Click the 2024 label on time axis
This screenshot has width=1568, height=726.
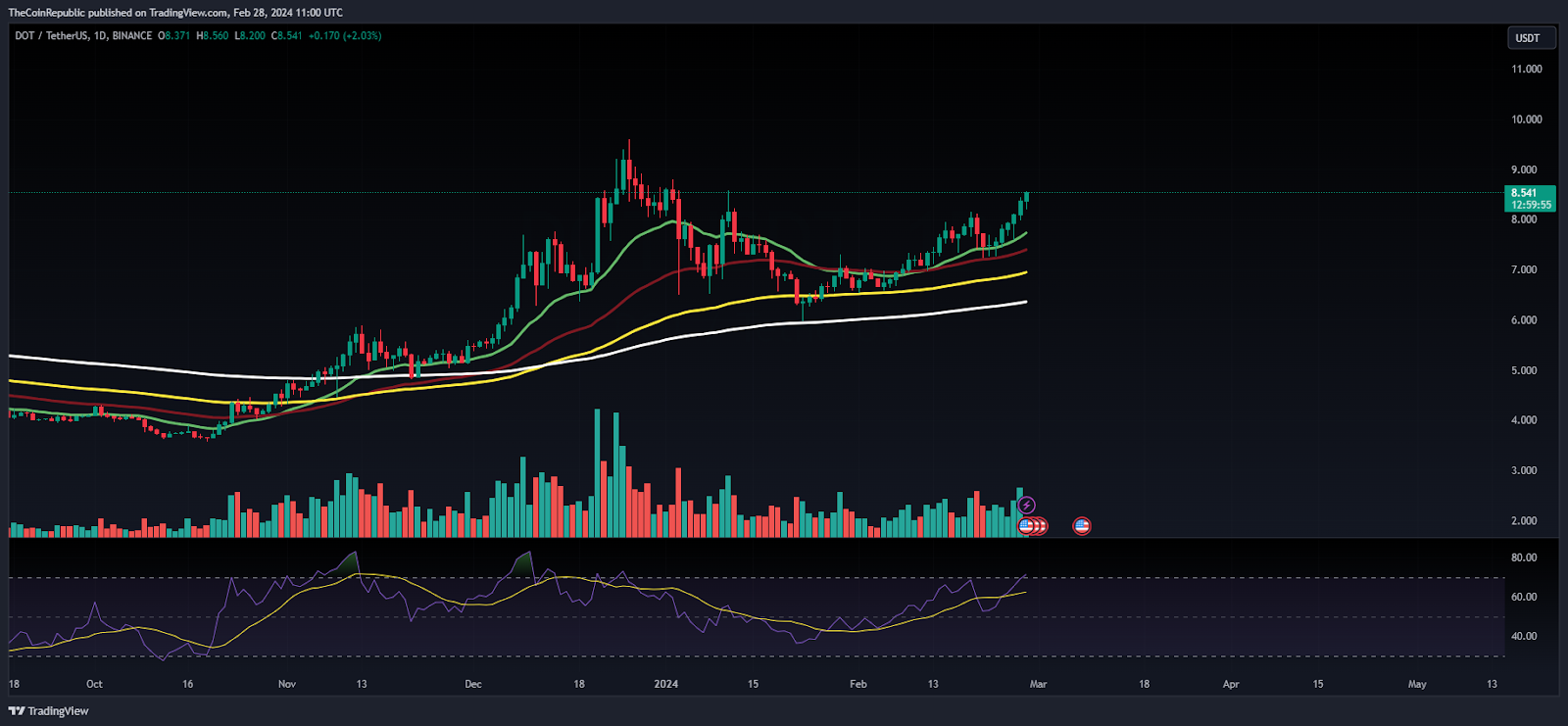(x=666, y=684)
